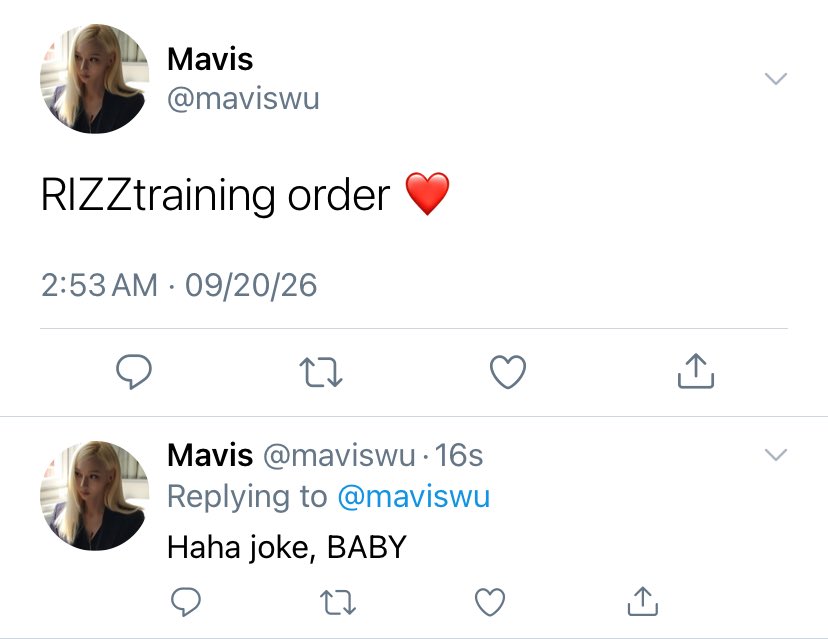The width and height of the screenshot is (828, 639).
Task: Retweet the 'Haha joke, BABY' reply
Action: 338,602
